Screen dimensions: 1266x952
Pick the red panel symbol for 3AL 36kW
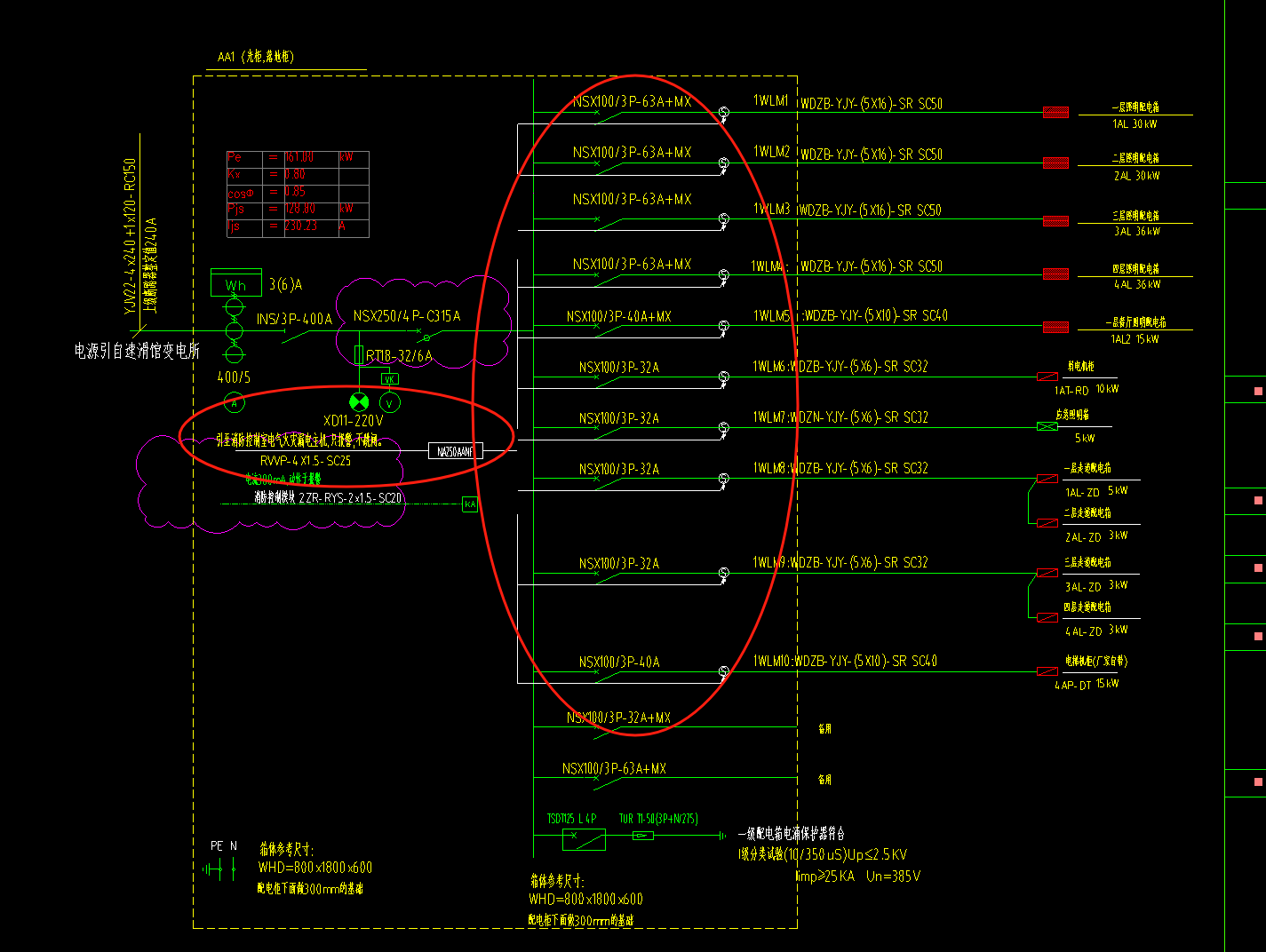(1055, 220)
